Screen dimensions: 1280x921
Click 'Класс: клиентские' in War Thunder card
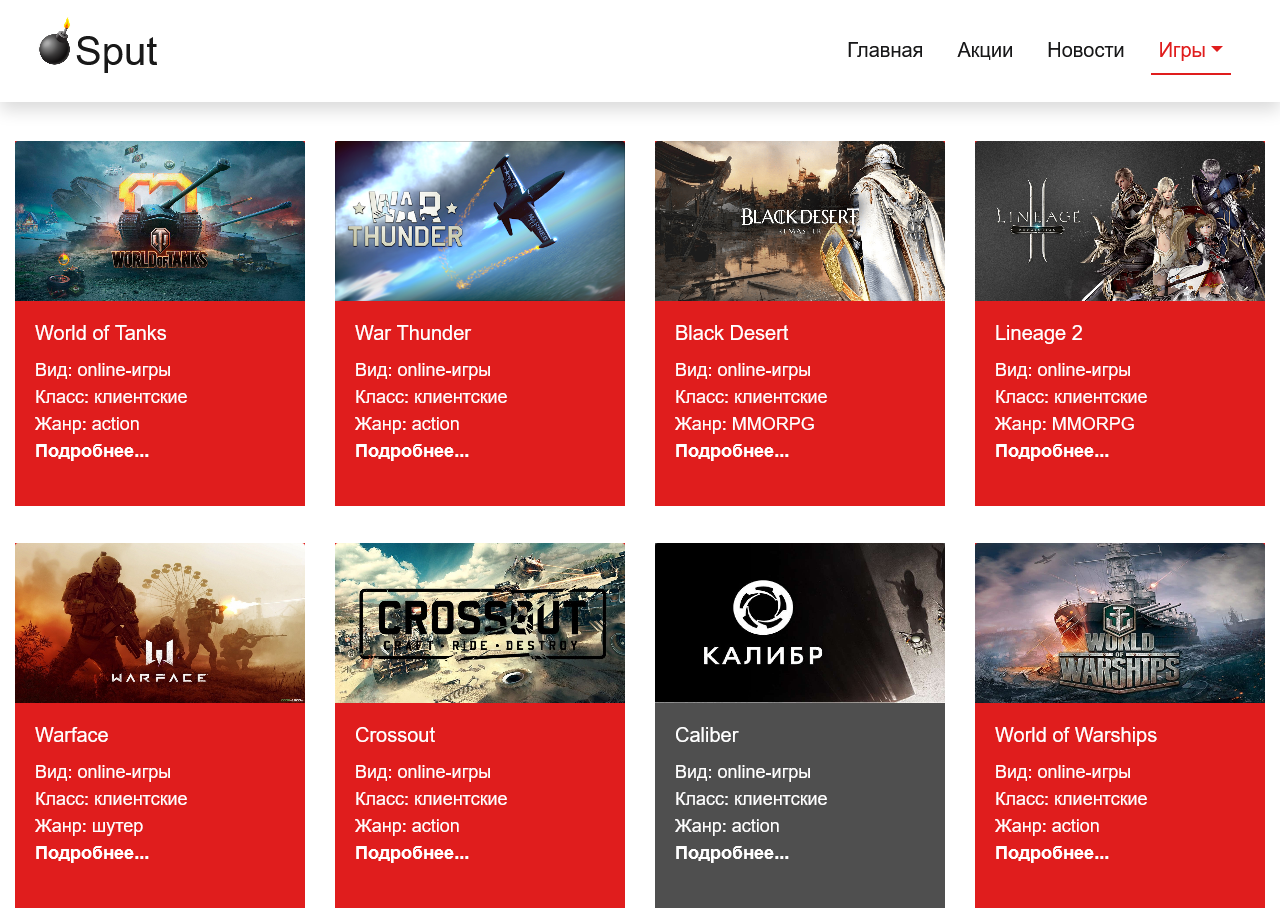tap(431, 397)
